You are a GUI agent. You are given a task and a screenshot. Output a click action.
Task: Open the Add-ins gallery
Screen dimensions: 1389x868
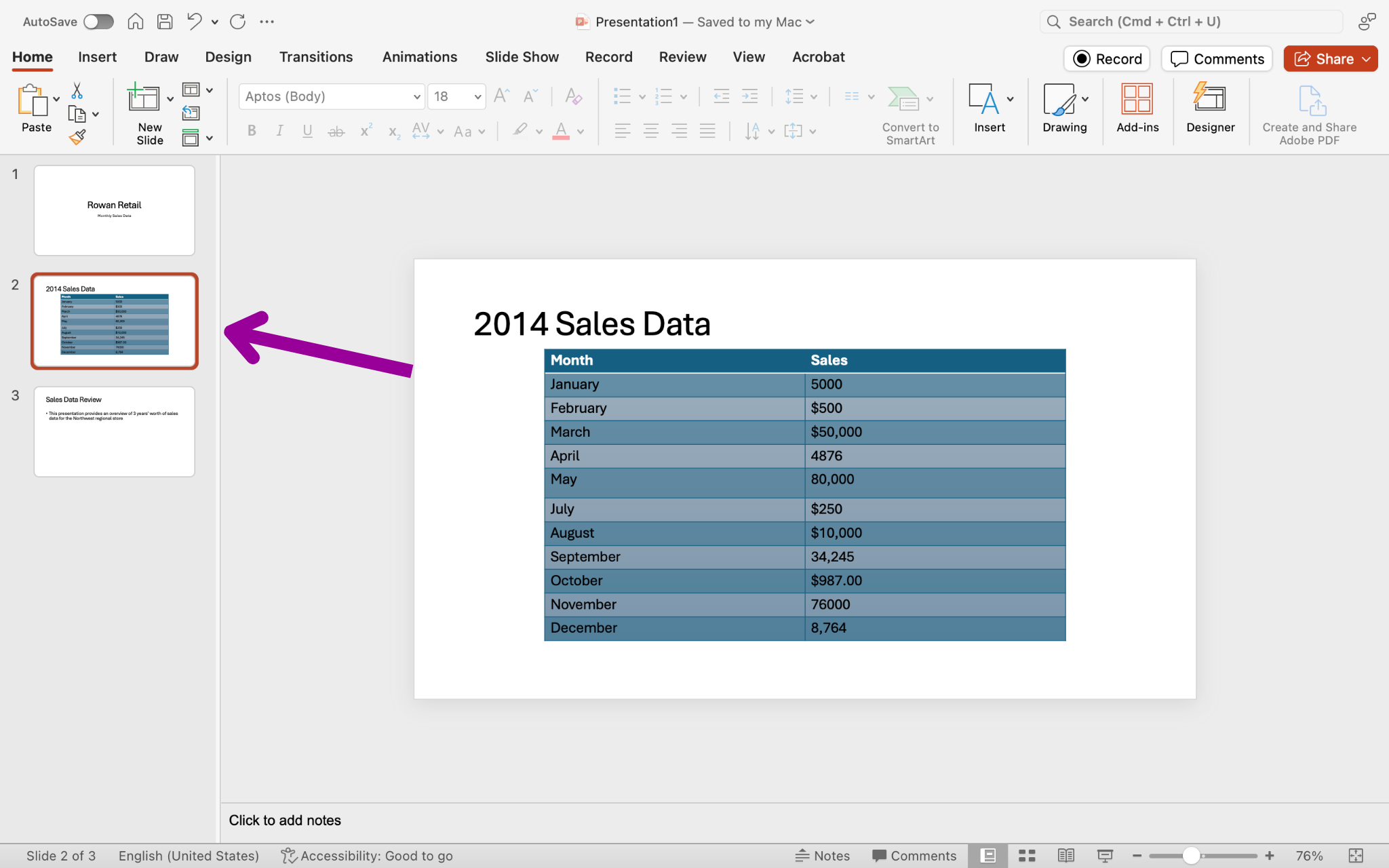click(x=1137, y=108)
